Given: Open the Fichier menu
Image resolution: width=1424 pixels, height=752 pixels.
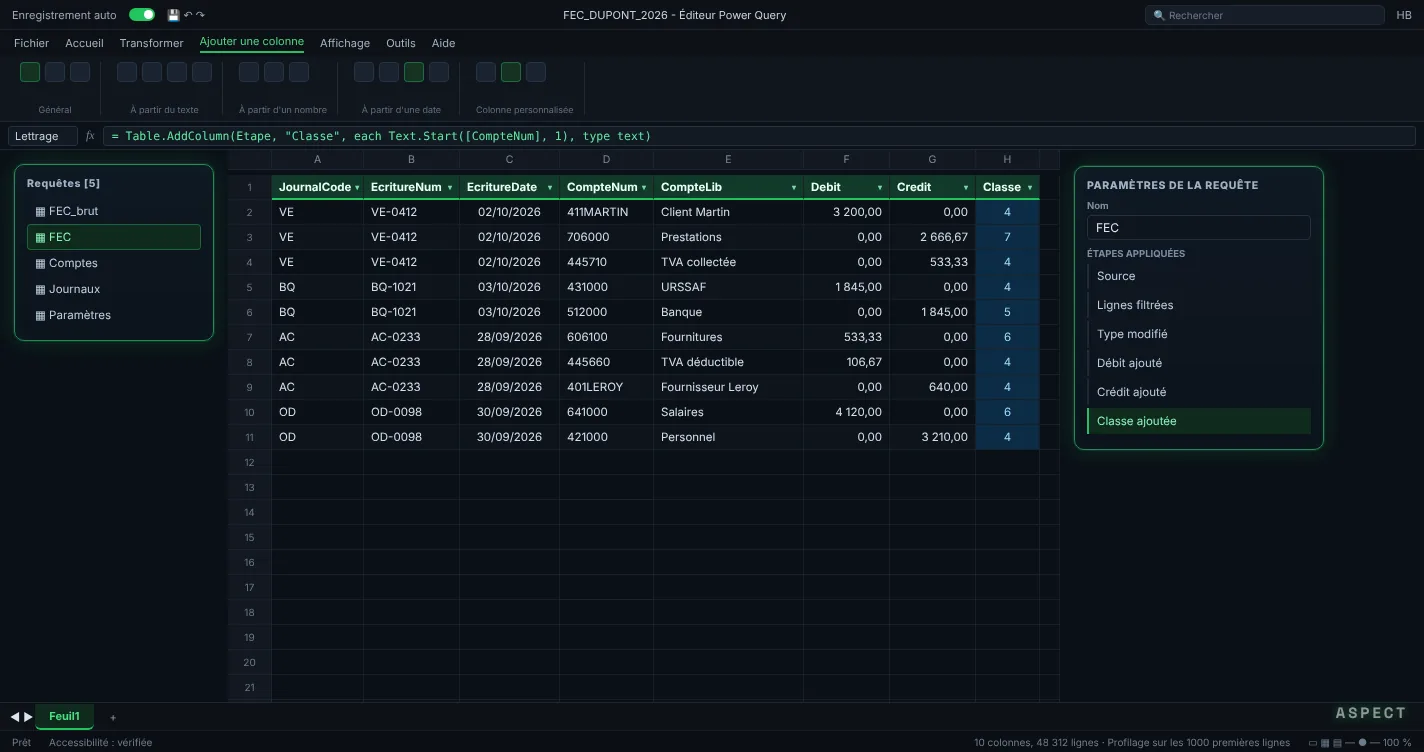Looking at the screenshot, I should [x=32, y=43].
